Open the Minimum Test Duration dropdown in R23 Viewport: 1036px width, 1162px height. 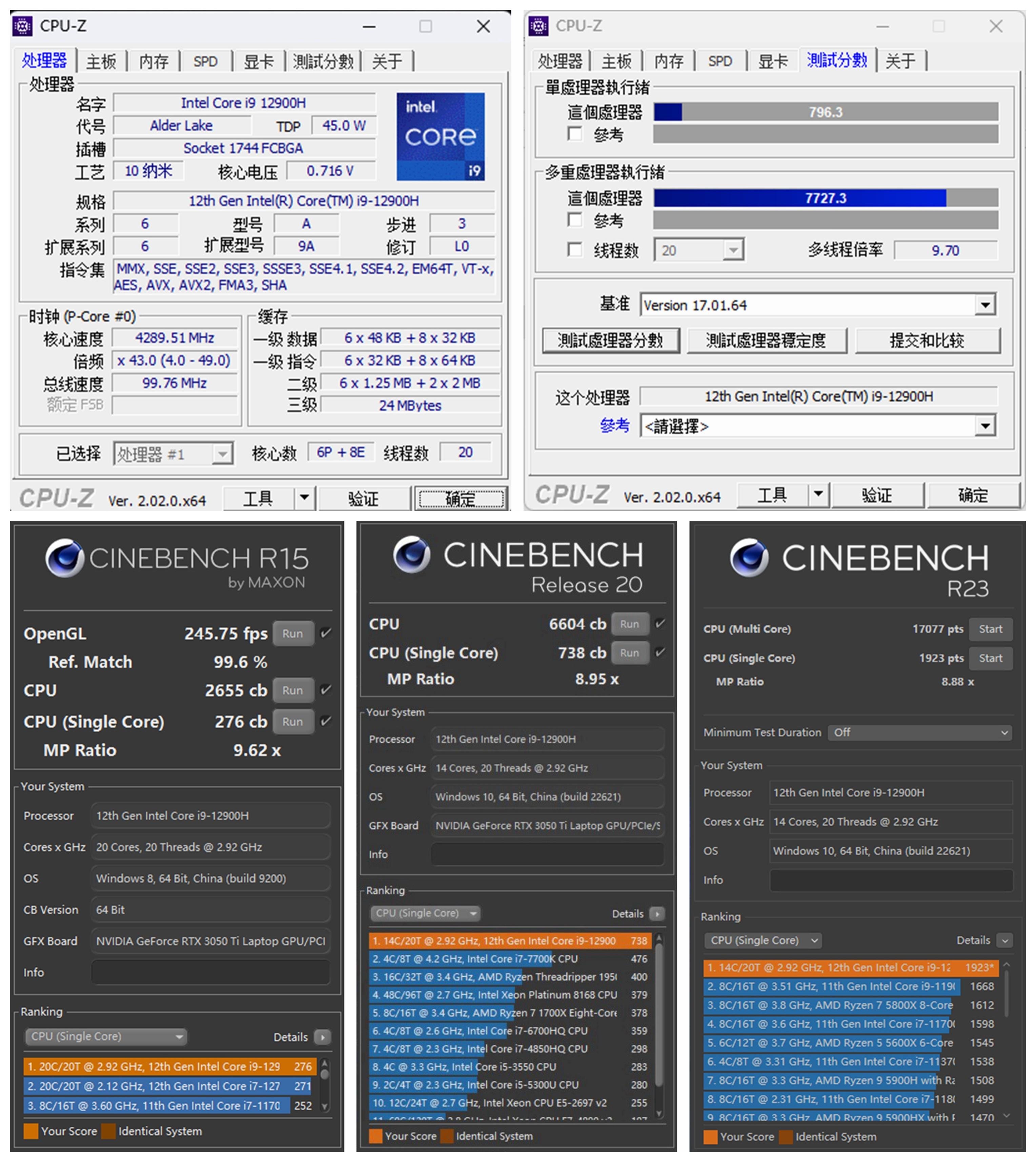920,733
